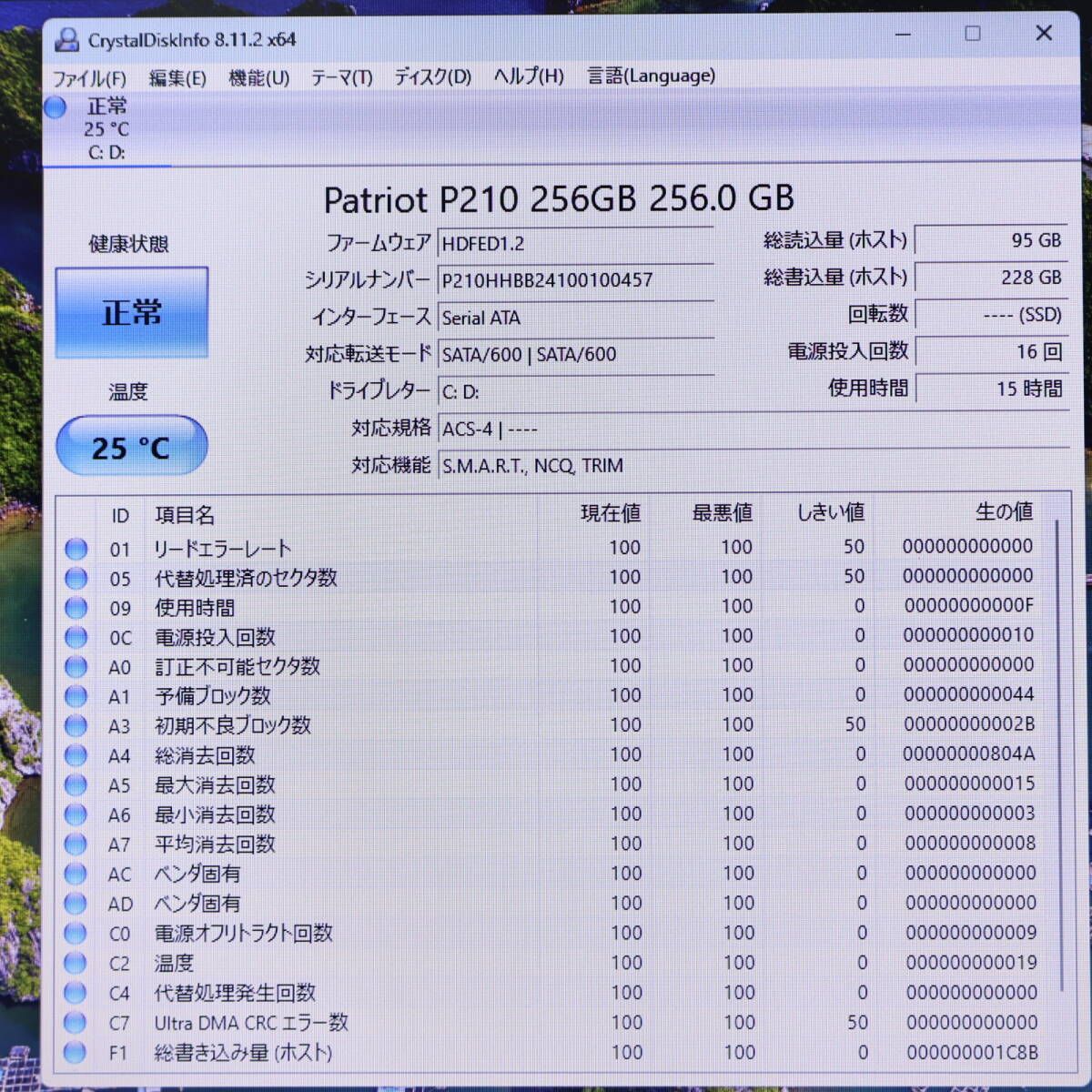Click status circle for row AD ベンダ固有
The width and height of the screenshot is (1092, 1092).
point(76,904)
